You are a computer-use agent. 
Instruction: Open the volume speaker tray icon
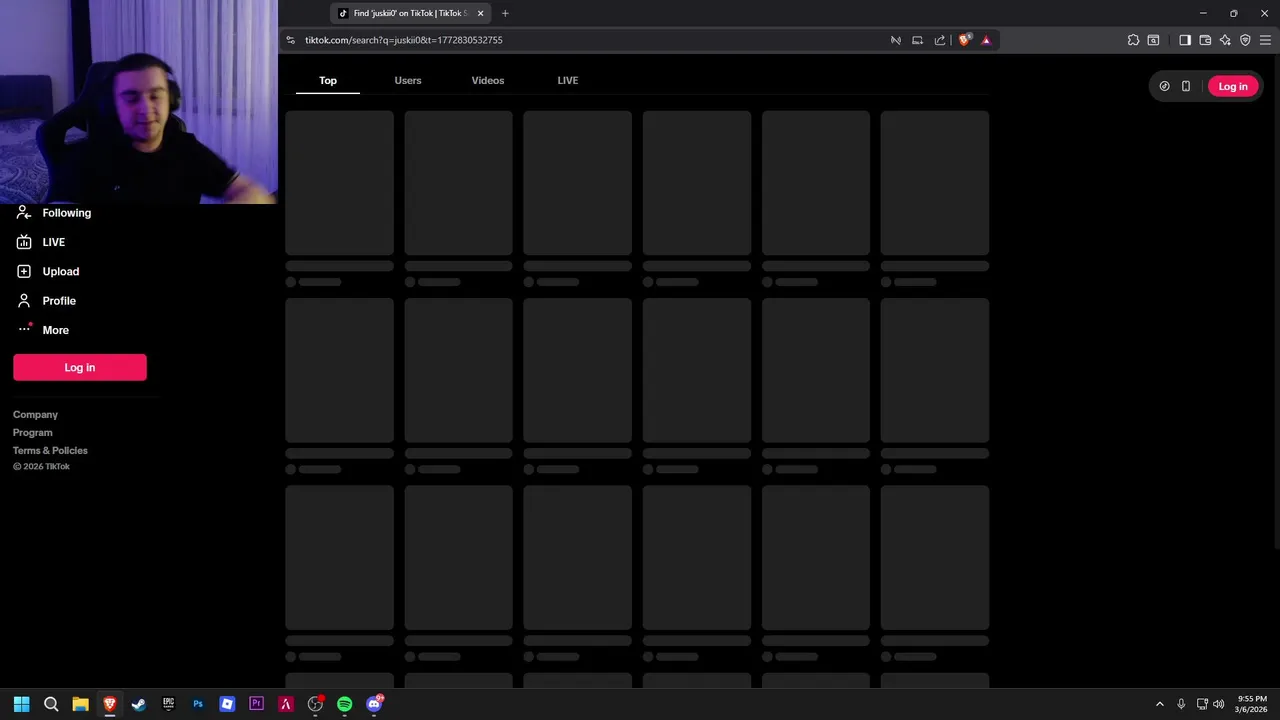(x=1218, y=704)
